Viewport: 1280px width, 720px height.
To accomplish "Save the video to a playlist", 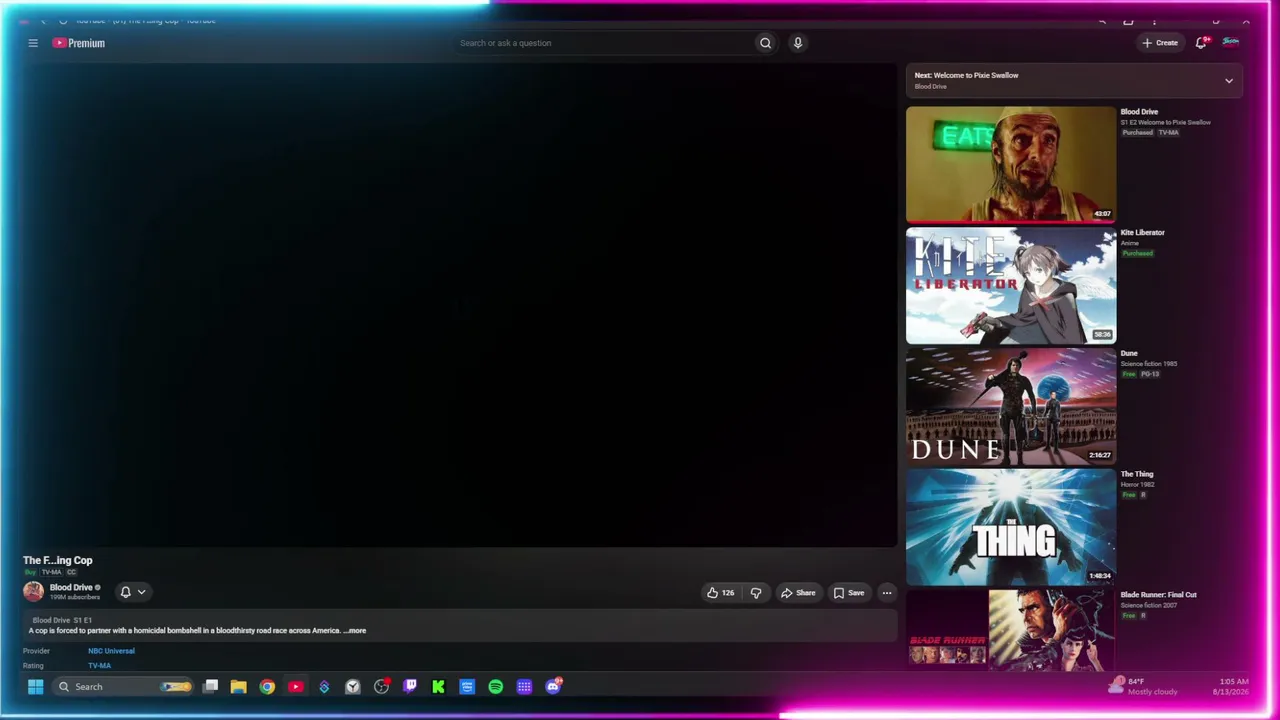I will [x=849, y=593].
